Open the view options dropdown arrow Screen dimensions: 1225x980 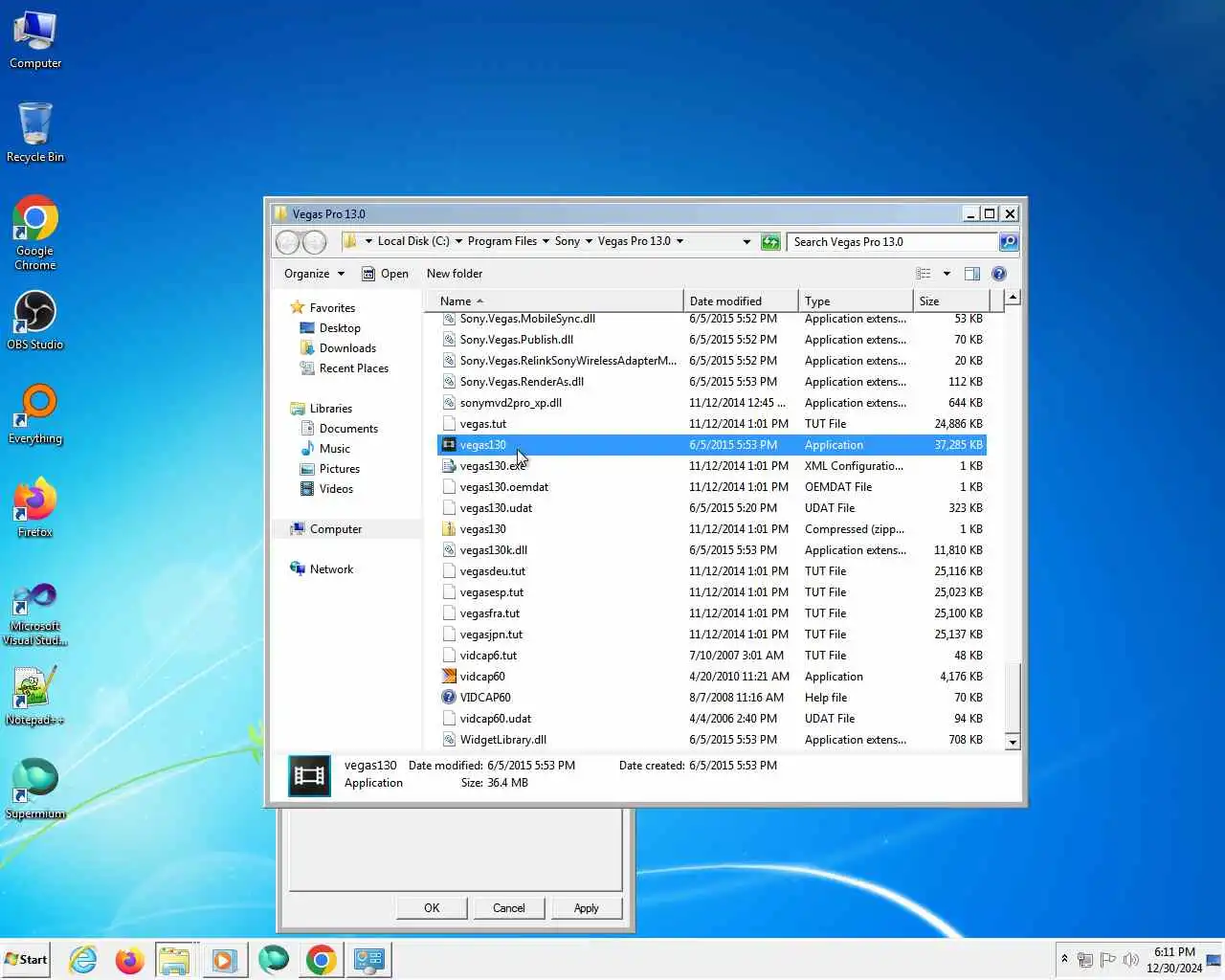coord(947,274)
